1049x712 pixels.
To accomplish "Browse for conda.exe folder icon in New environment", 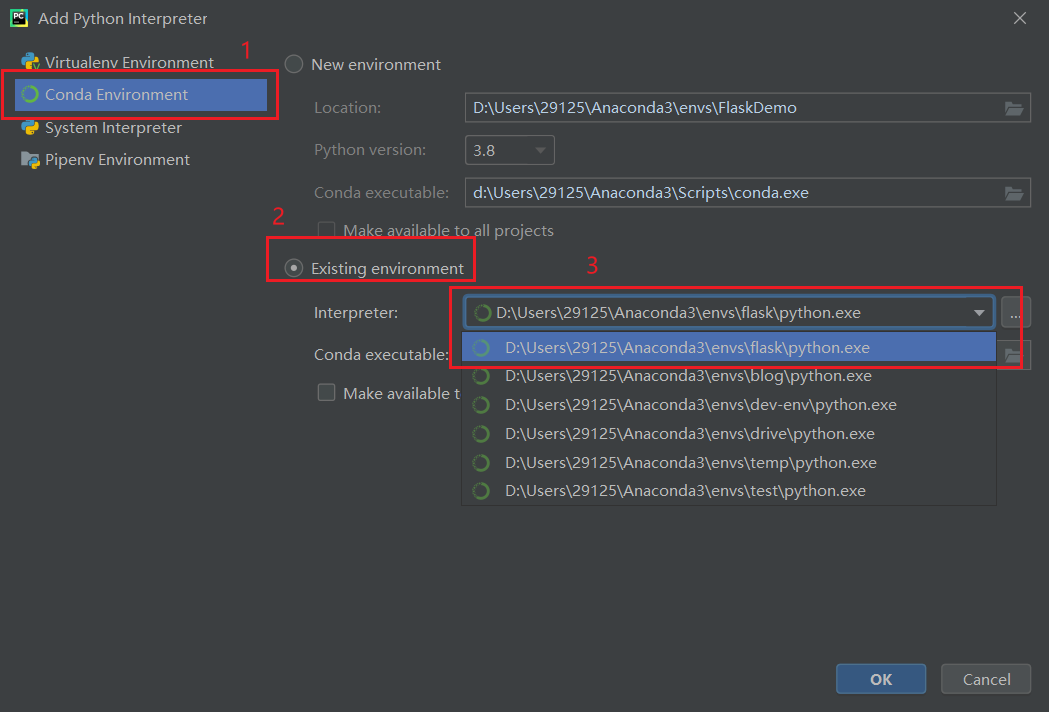I will [1014, 193].
